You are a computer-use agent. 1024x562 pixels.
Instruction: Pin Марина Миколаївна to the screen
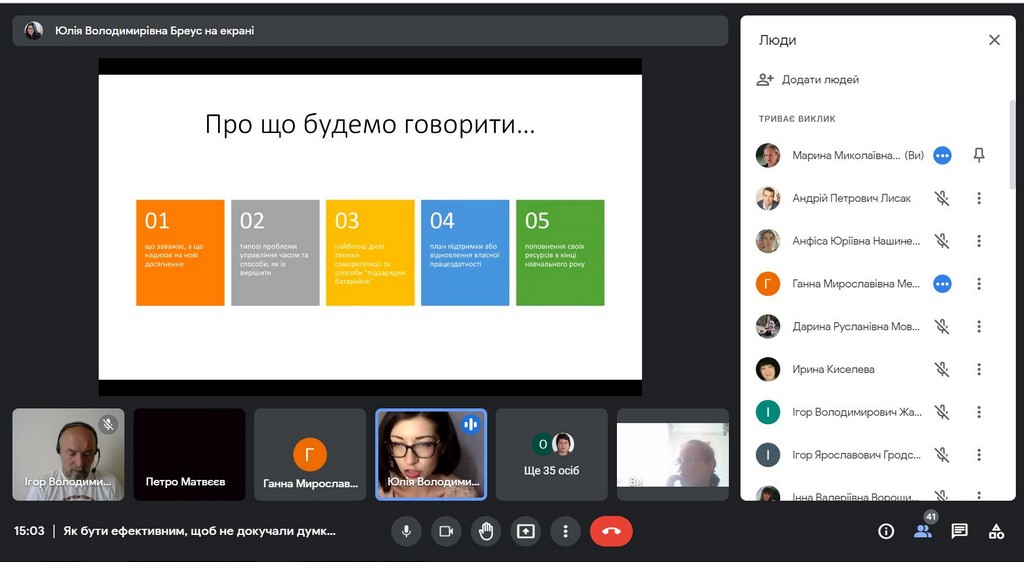click(x=979, y=155)
